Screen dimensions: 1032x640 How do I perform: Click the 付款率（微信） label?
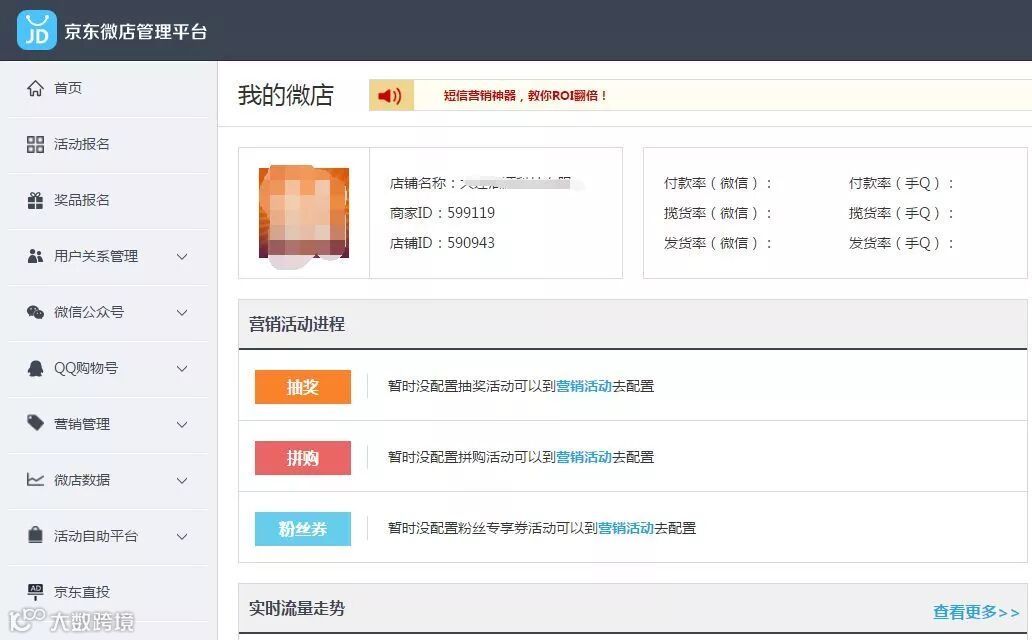point(717,184)
